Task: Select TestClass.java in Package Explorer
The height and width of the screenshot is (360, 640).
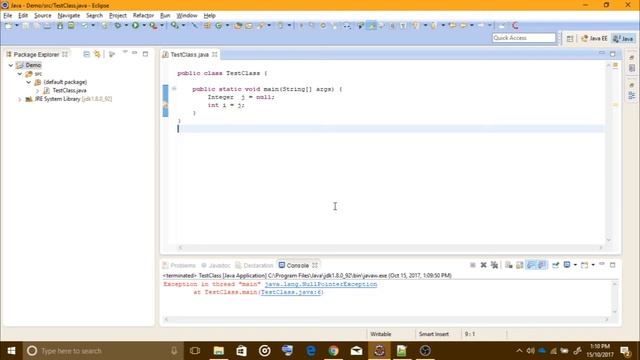Action: point(69,91)
